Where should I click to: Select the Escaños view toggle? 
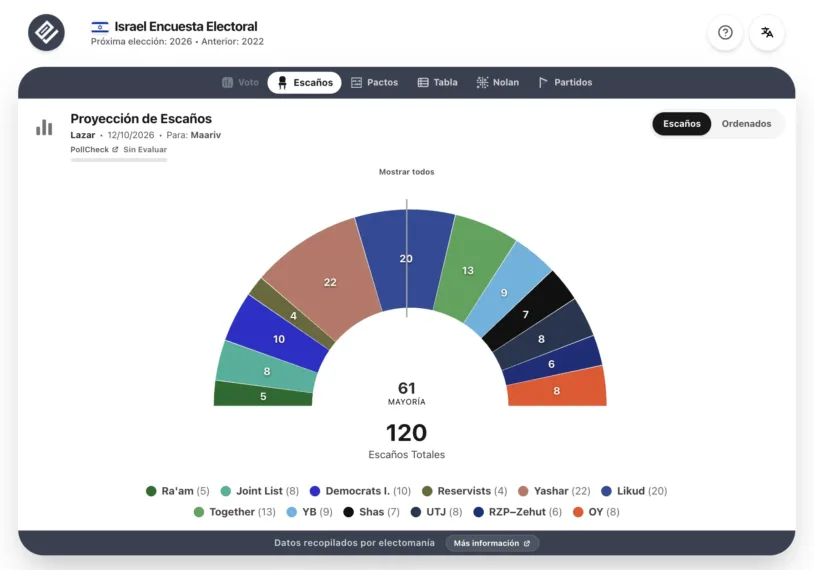[x=682, y=124]
